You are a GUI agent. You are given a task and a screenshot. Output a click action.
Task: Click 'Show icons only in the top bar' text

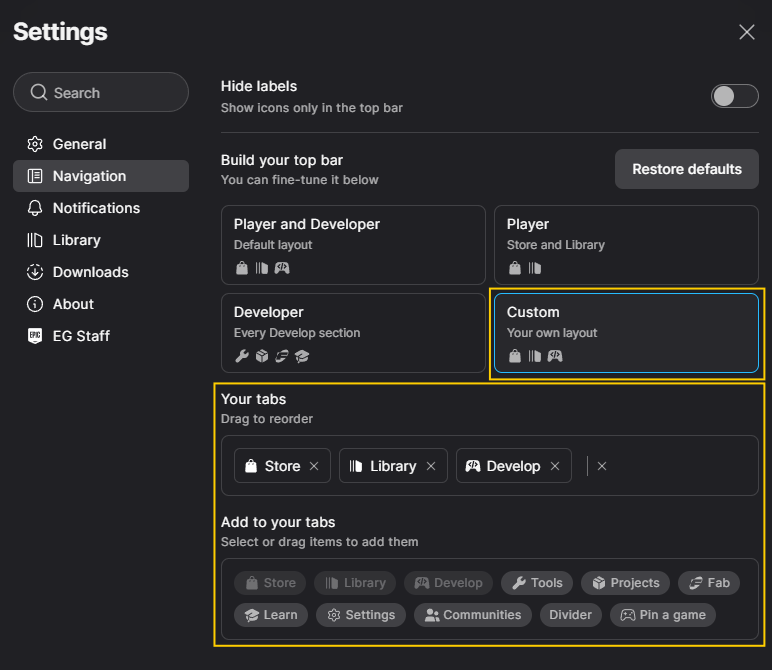(x=312, y=108)
